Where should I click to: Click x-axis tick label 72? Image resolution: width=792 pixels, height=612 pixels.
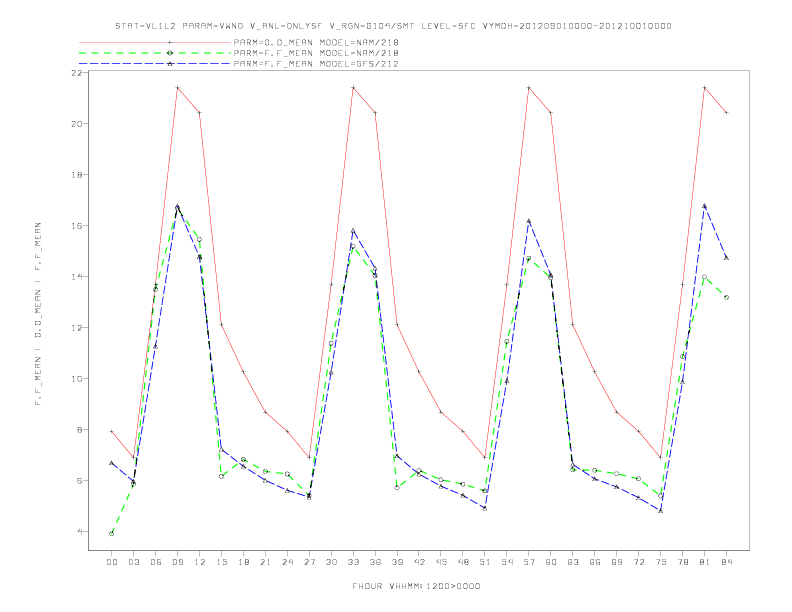pos(639,562)
